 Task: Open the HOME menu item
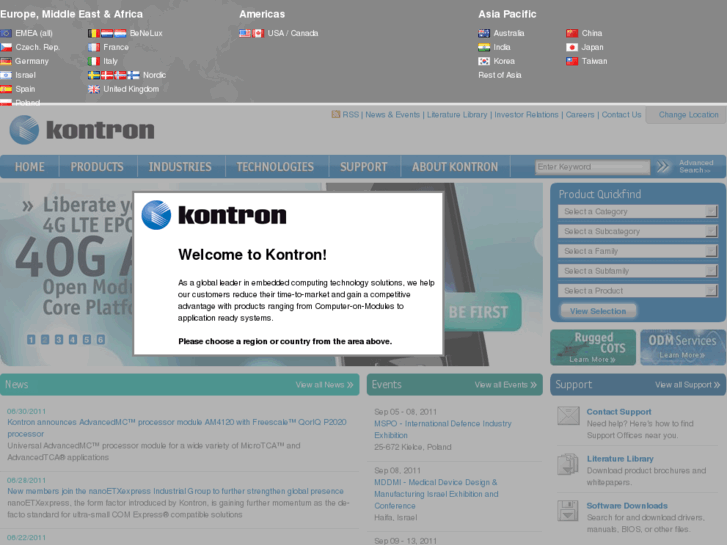click(30, 167)
